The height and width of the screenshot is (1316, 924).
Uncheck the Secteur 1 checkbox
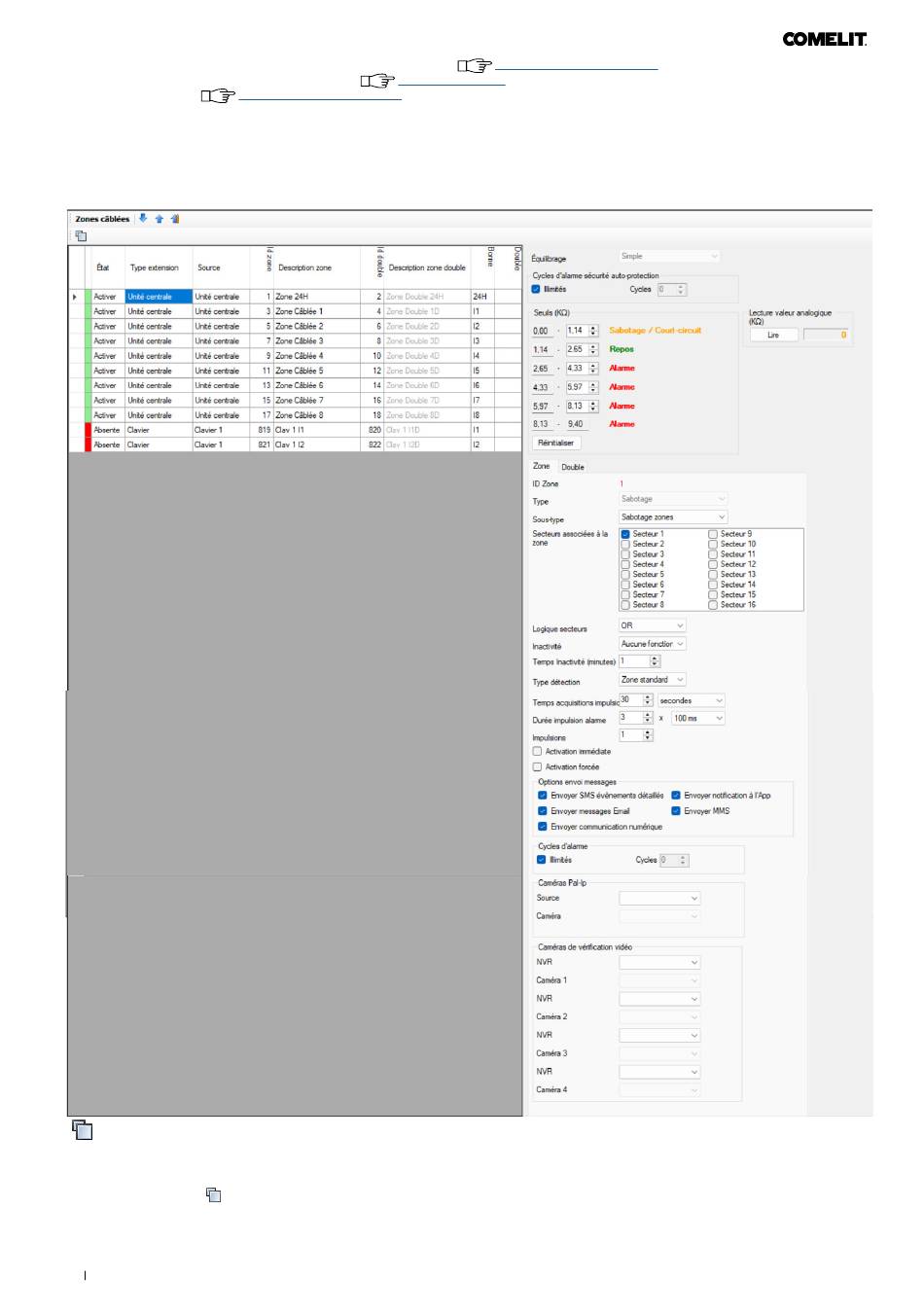[625, 534]
